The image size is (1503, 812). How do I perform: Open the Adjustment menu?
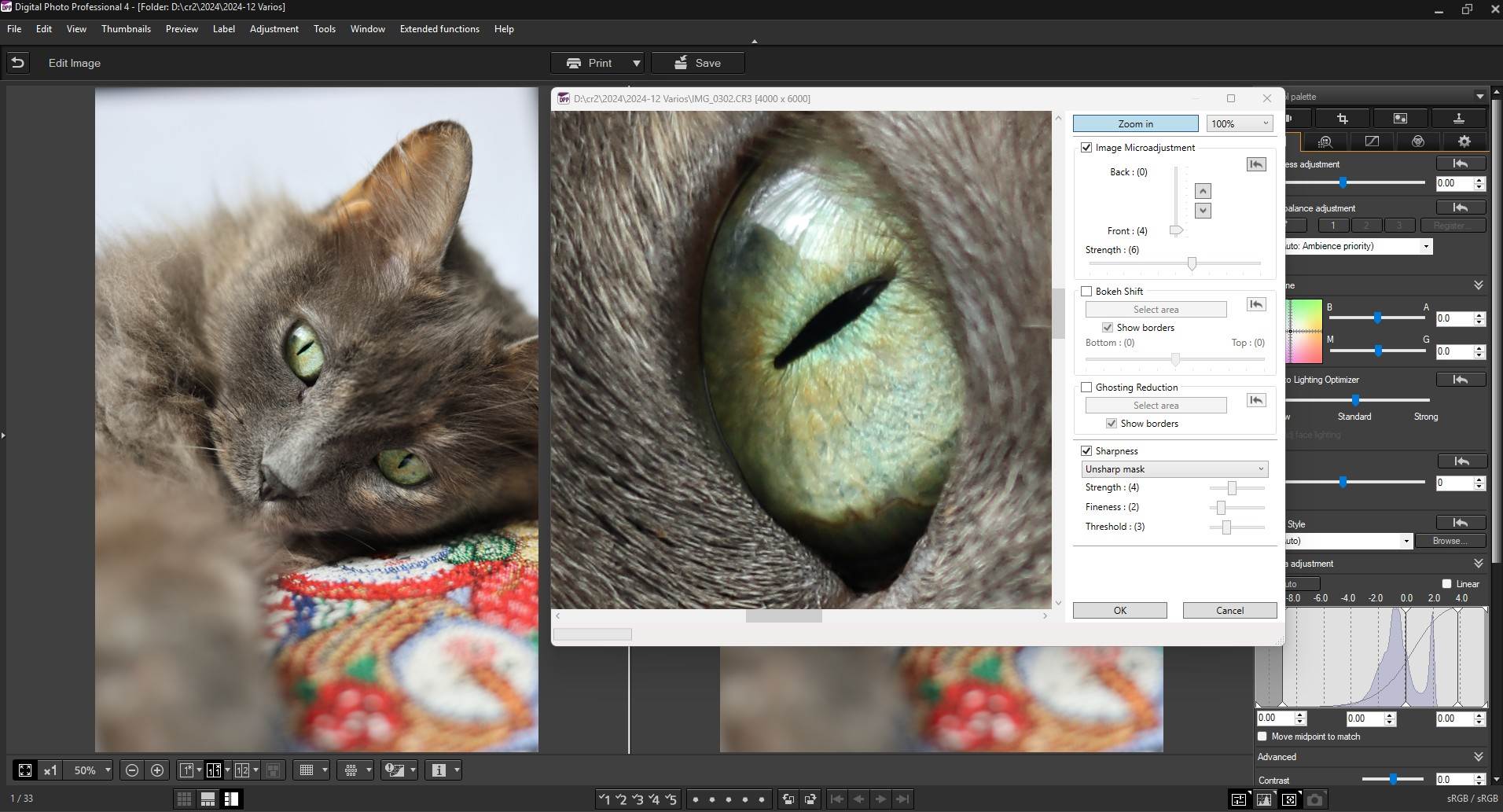(274, 29)
